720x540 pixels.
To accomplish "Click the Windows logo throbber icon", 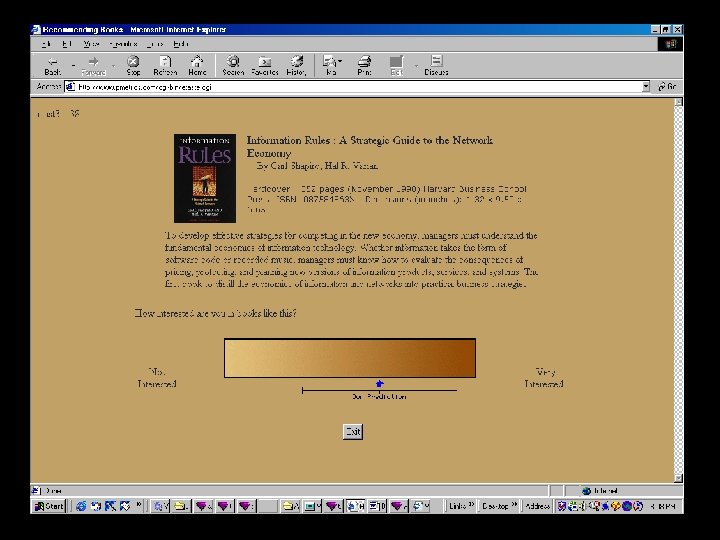I will tap(670, 44).
